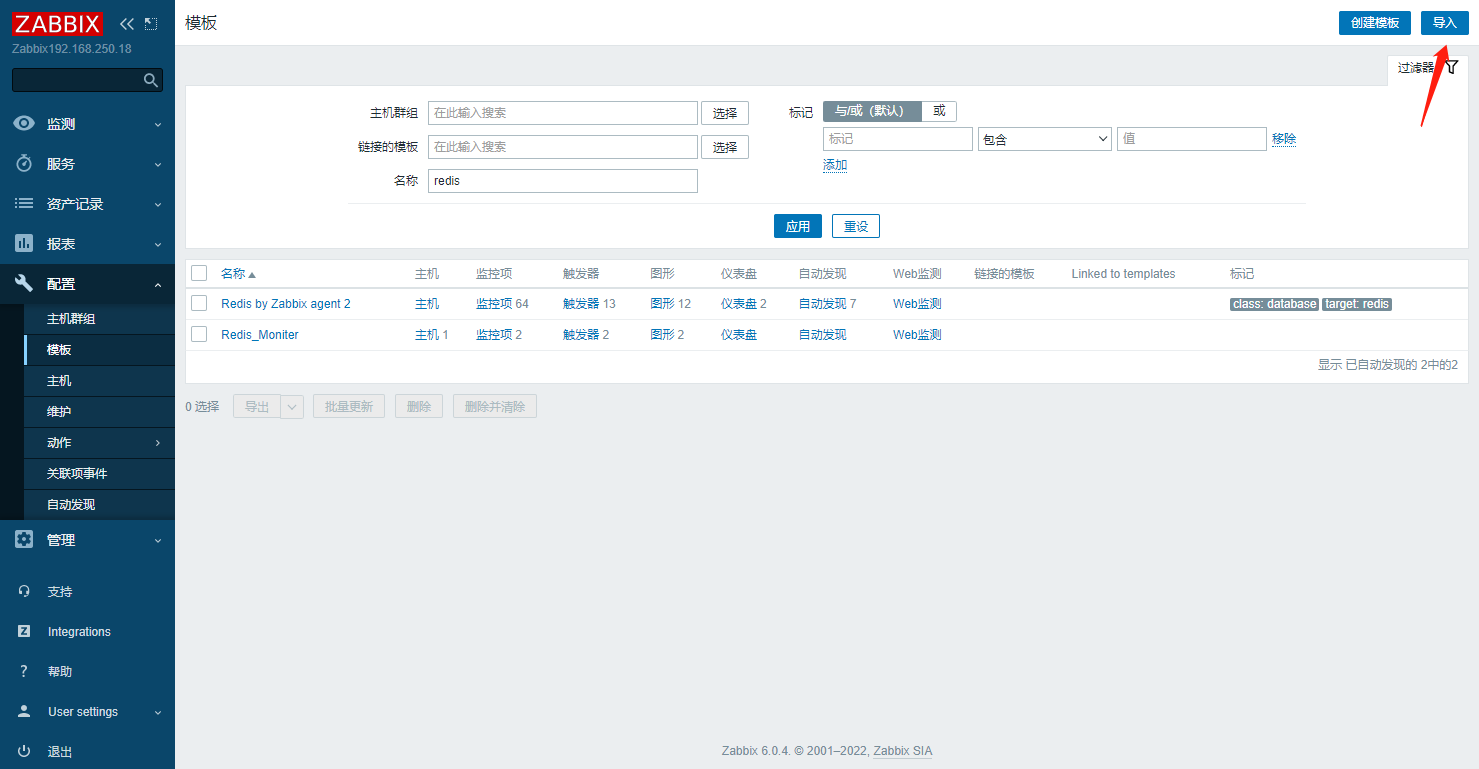Click the 帮助 question mark icon
The height and width of the screenshot is (769, 1479).
pos(24,672)
